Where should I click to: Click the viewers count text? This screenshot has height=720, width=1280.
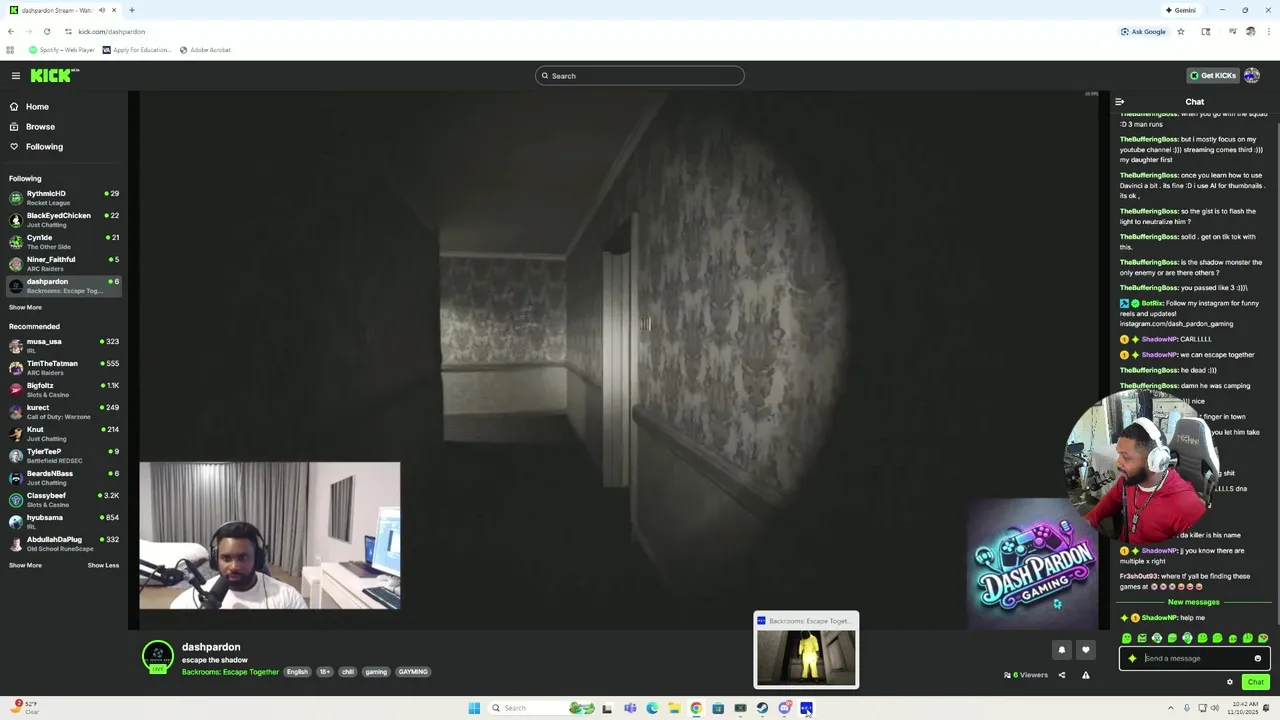tap(1026, 675)
